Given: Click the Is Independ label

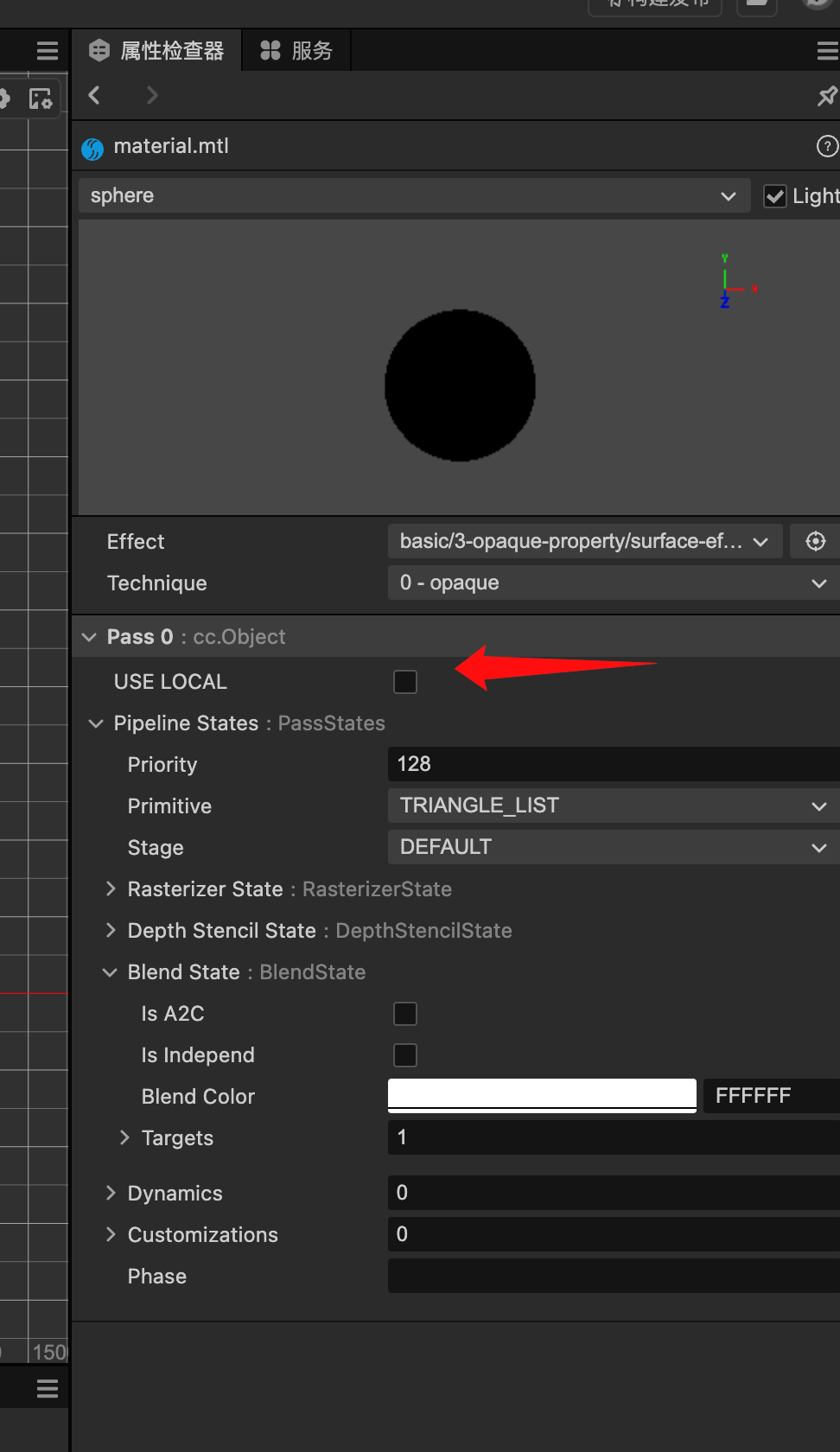Looking at the screenshot, I should tap(198, 1055).
